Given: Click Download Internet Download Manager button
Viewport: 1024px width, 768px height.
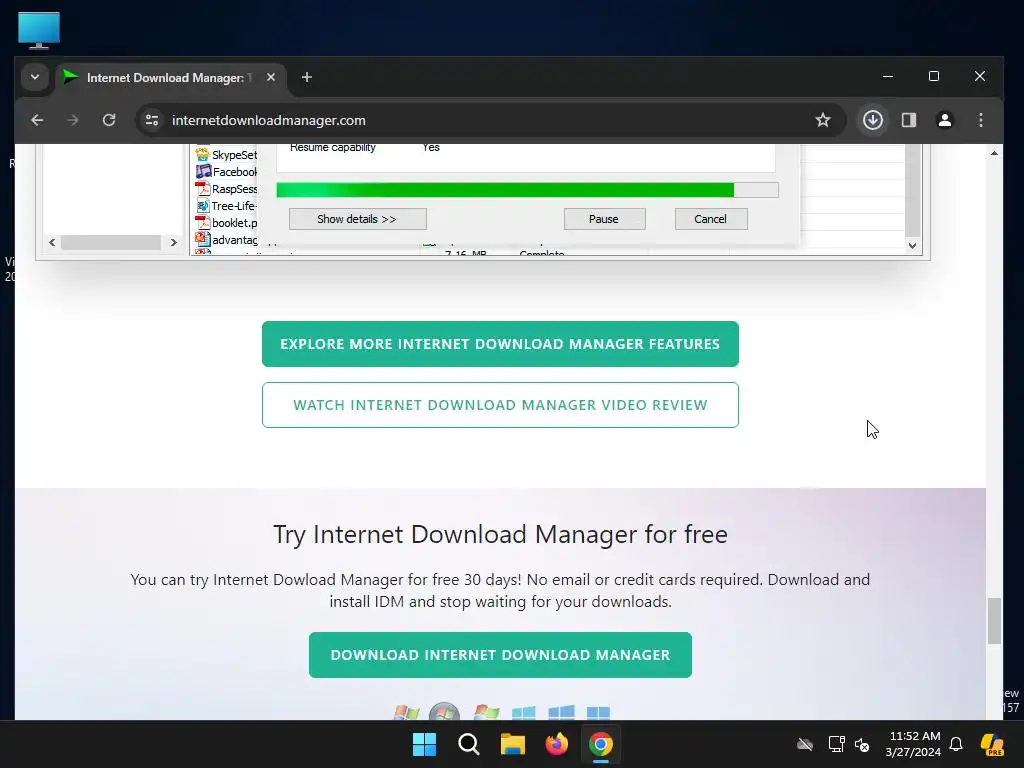Looking at the screenshot, I should point(500,655).
